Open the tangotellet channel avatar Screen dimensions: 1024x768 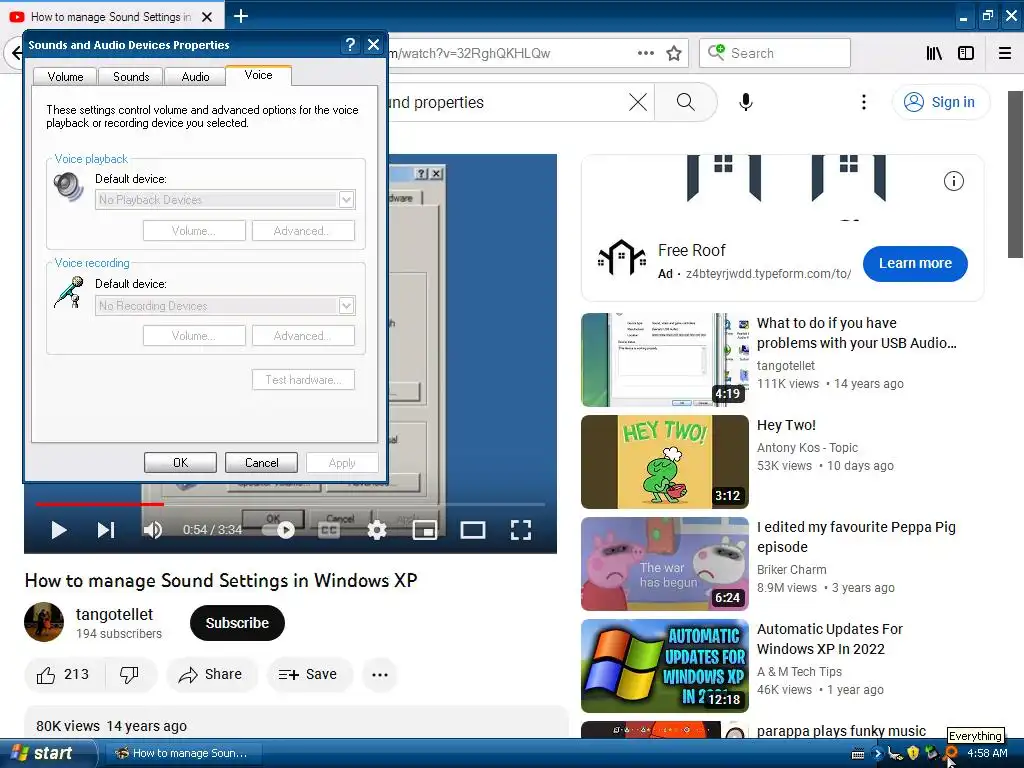pyautogui.click(x=44, y=622)
